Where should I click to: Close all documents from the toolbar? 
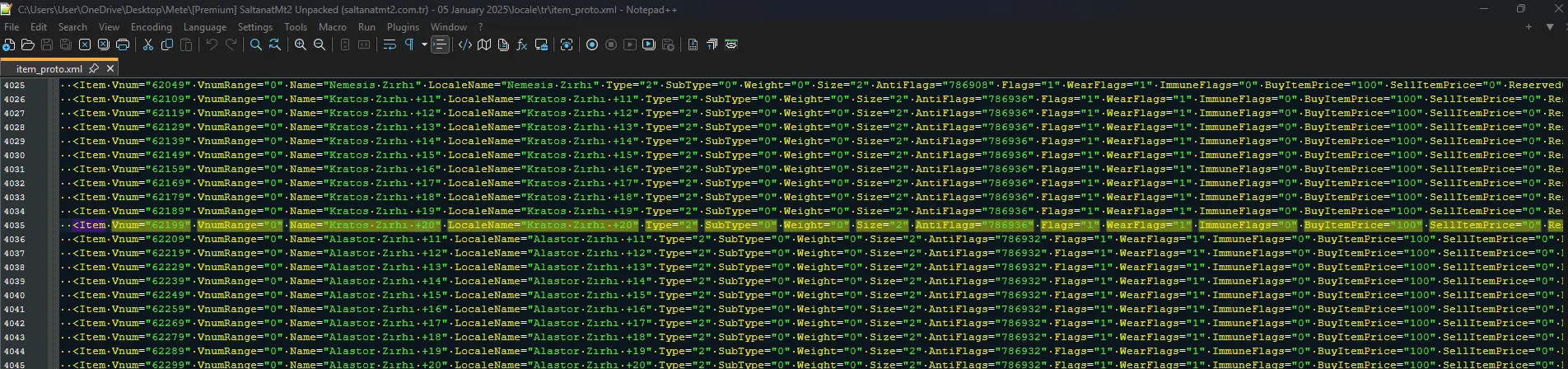tap(104, 44)
